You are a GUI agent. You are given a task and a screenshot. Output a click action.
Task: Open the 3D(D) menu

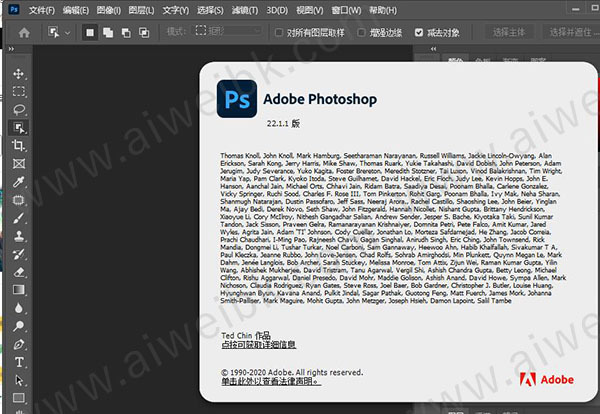click(277, 10)
